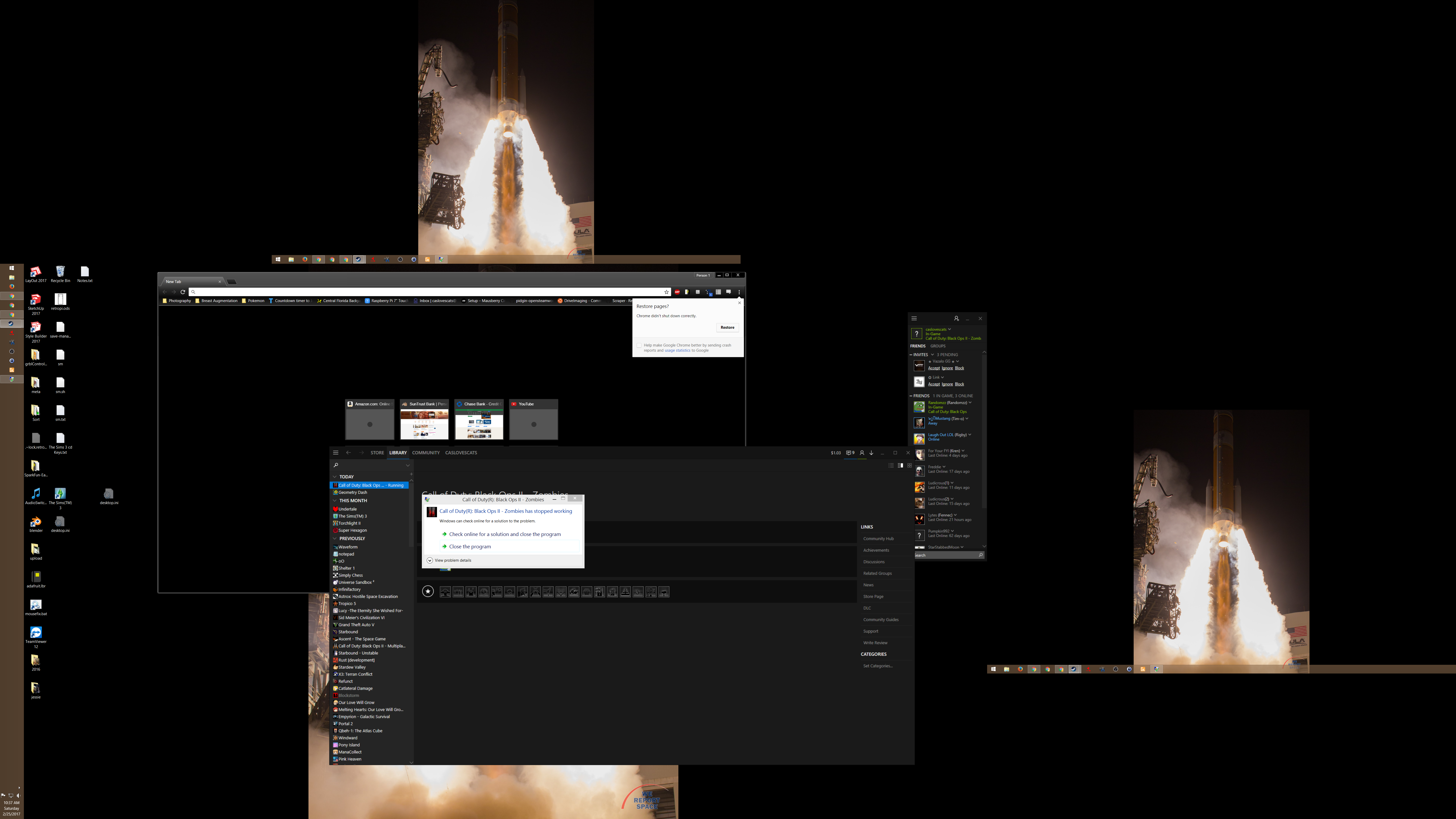Switch Steam library to list view
Screen dimensions: 1456x819
click(891, 466)
